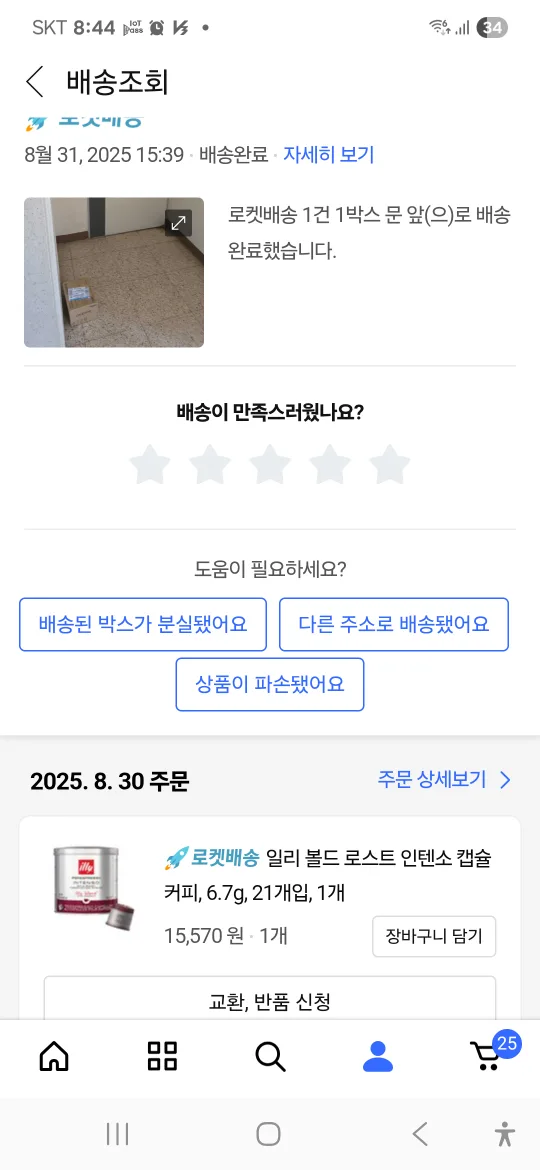Screen dimensions: 540x1170
Task: Open 주문 상세보기 chevron link
Action: pyautogui.click(x=445, y=780)
